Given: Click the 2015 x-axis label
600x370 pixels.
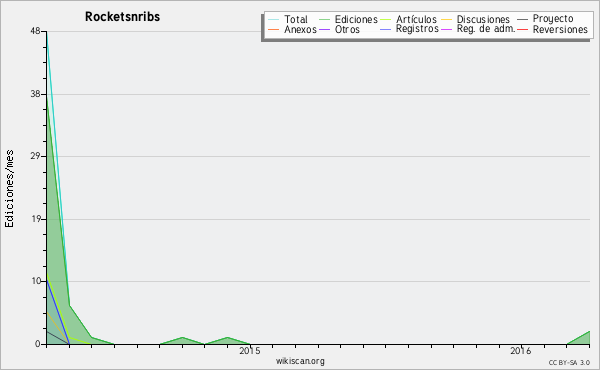Looking at the screenshot, I should coord(249,351).
